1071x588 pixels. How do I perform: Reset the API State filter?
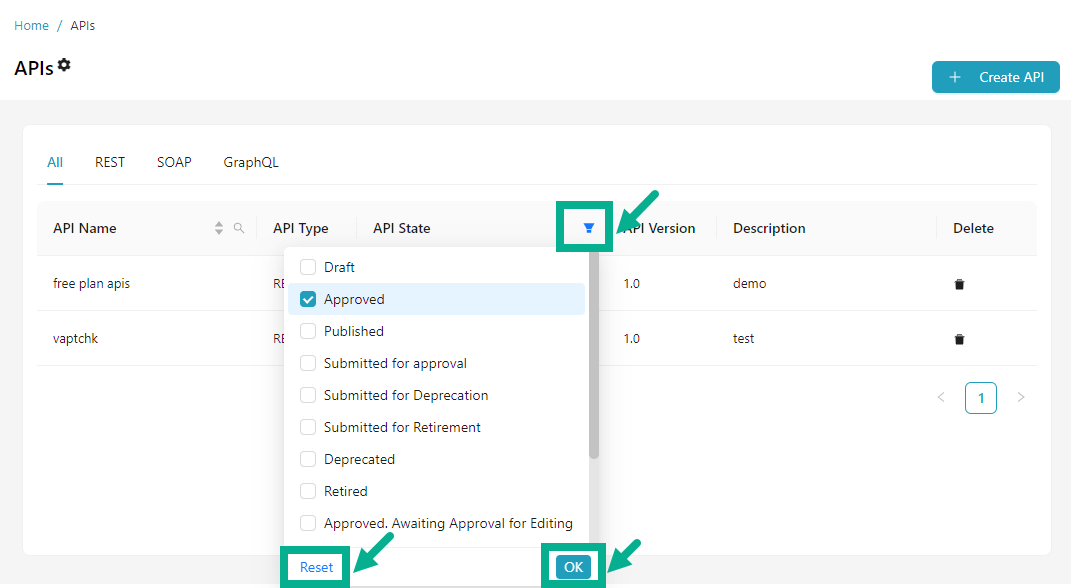(316, 567)
